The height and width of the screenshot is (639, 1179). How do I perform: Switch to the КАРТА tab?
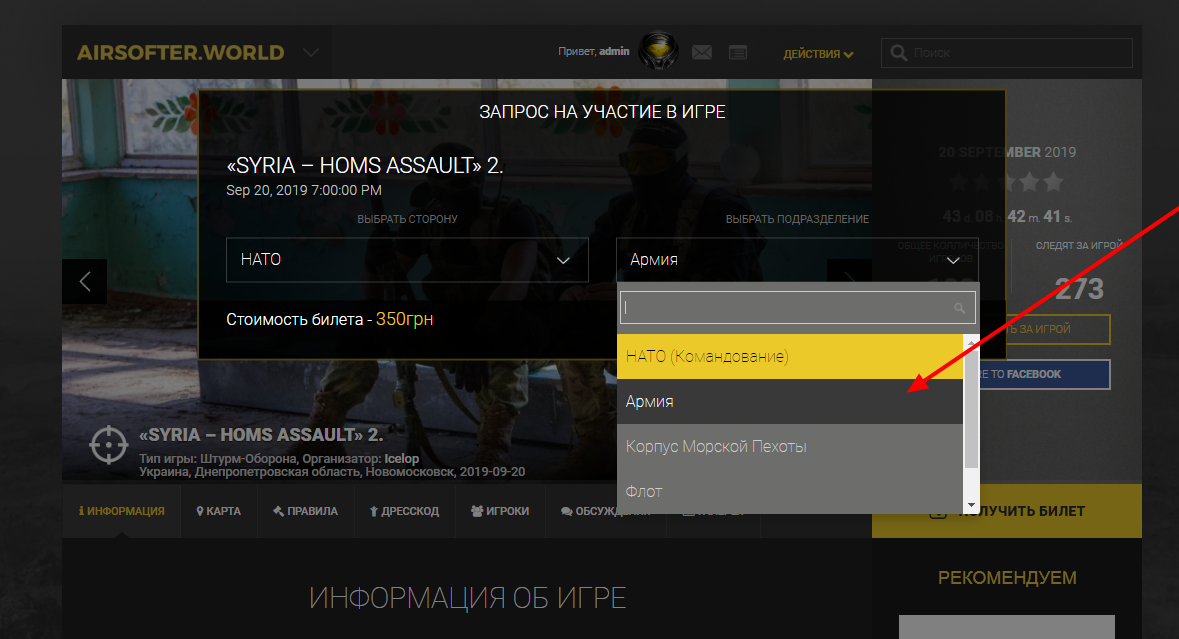[x=219, y=511]
